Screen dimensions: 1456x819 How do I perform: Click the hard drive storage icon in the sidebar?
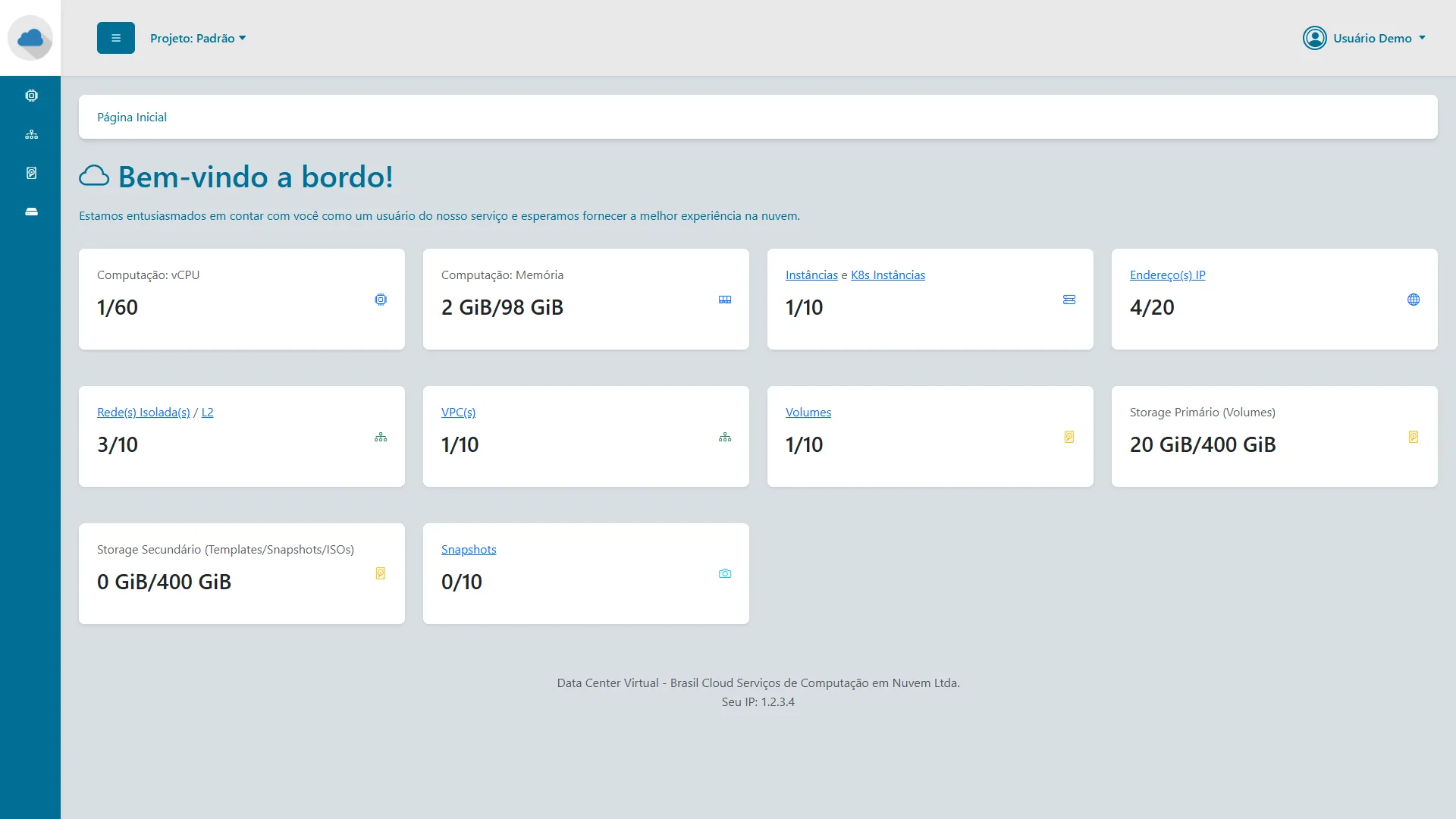coord(30,172)
